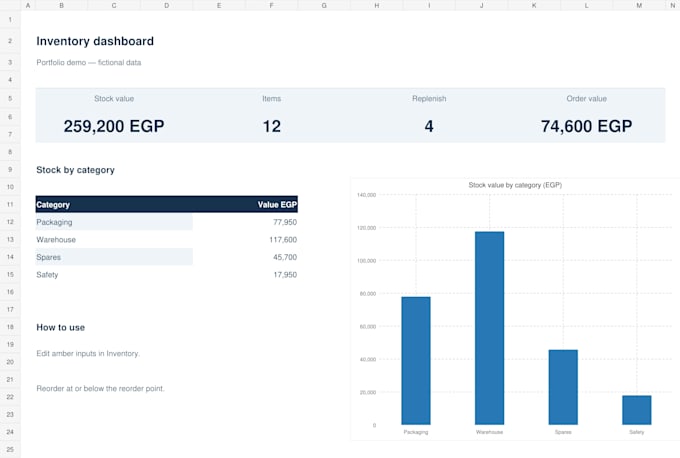Click the 'Packaging' chart axis label
680x458 pixels.
coord(416,432)
